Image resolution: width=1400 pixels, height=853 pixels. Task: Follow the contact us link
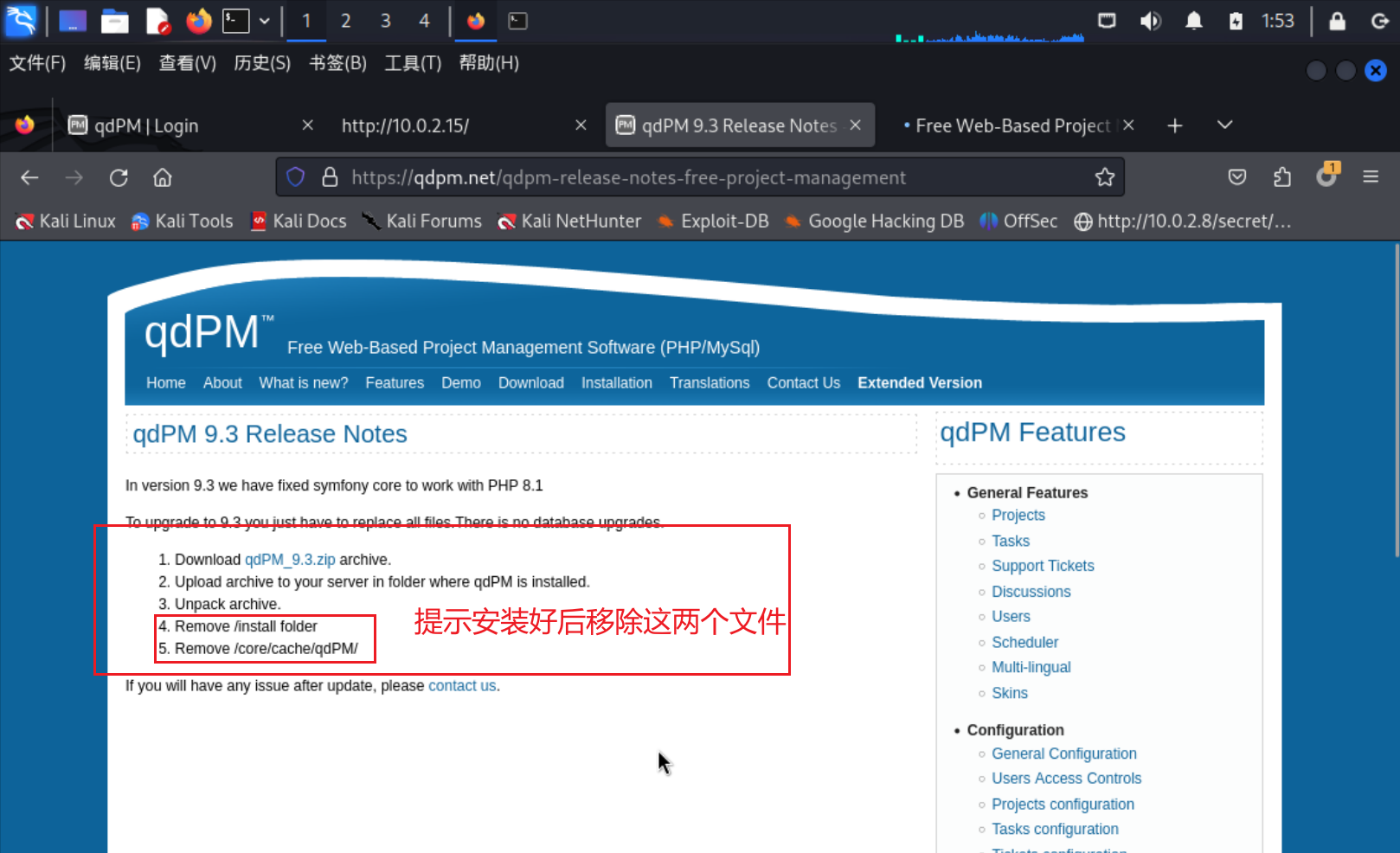tap(462, 685)
